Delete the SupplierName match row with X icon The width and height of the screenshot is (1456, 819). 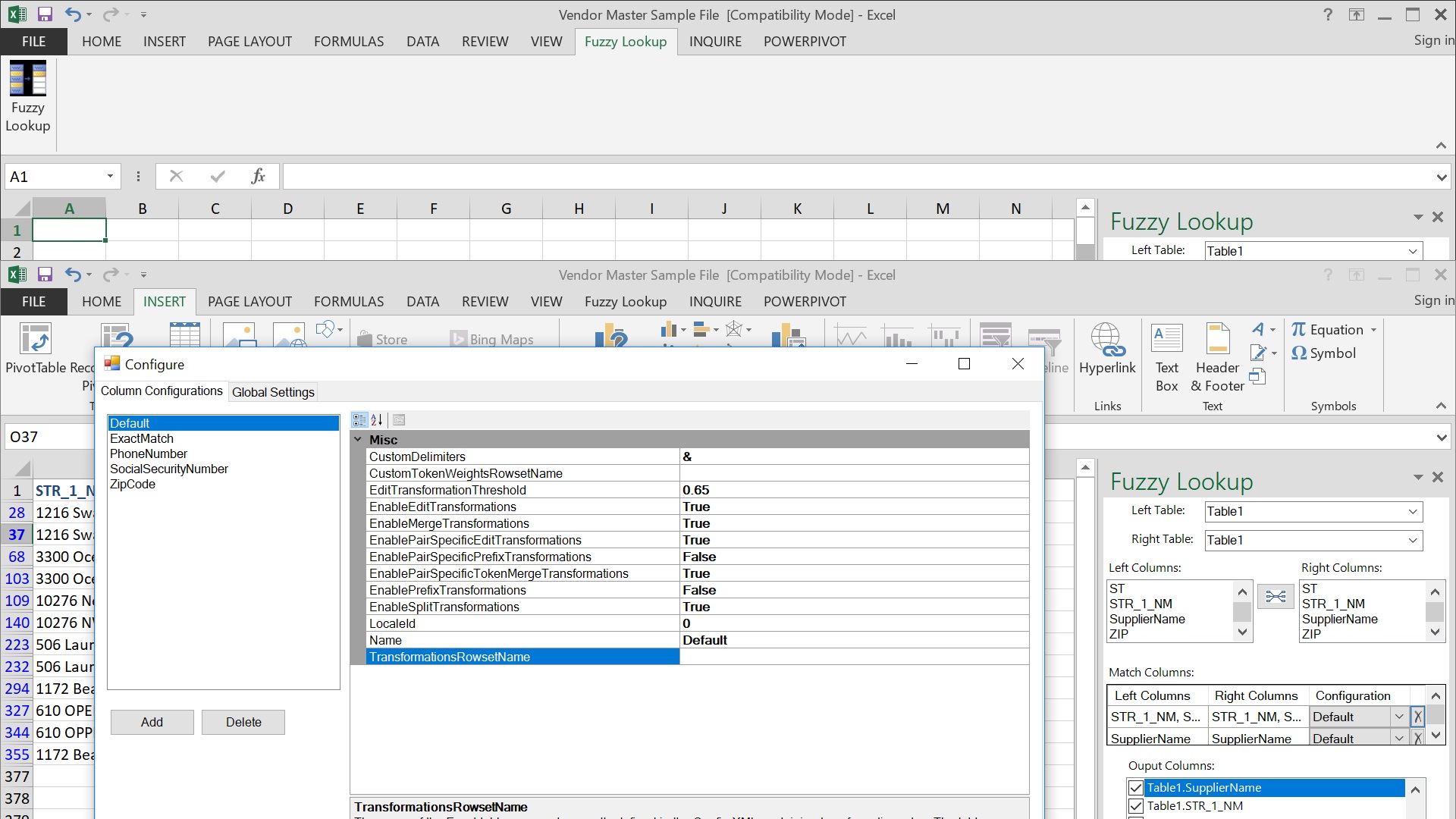tap(1417, 738)
